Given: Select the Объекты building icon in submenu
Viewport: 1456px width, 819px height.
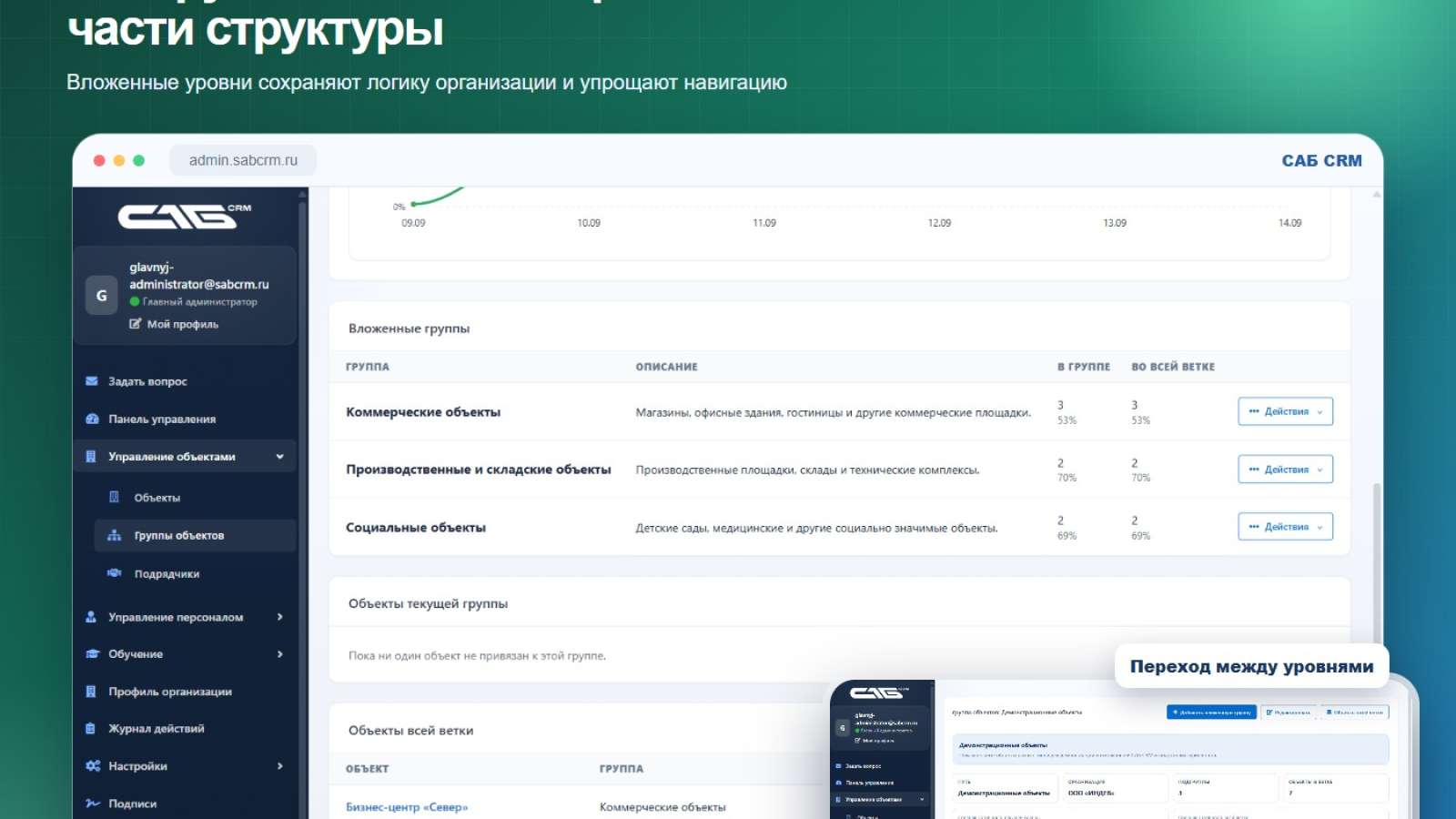Looking at the screenshot, I should pos(114,497).
